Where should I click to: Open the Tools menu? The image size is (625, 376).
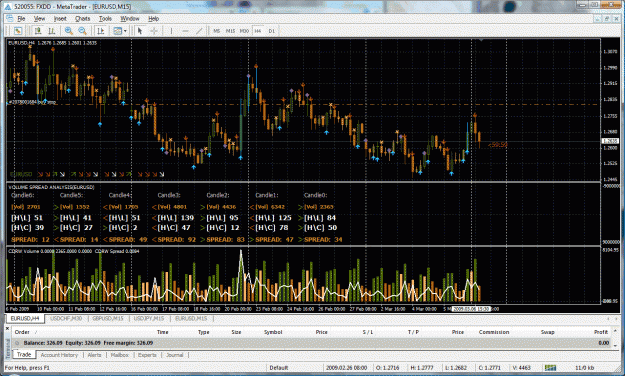(x=105, y=18)
